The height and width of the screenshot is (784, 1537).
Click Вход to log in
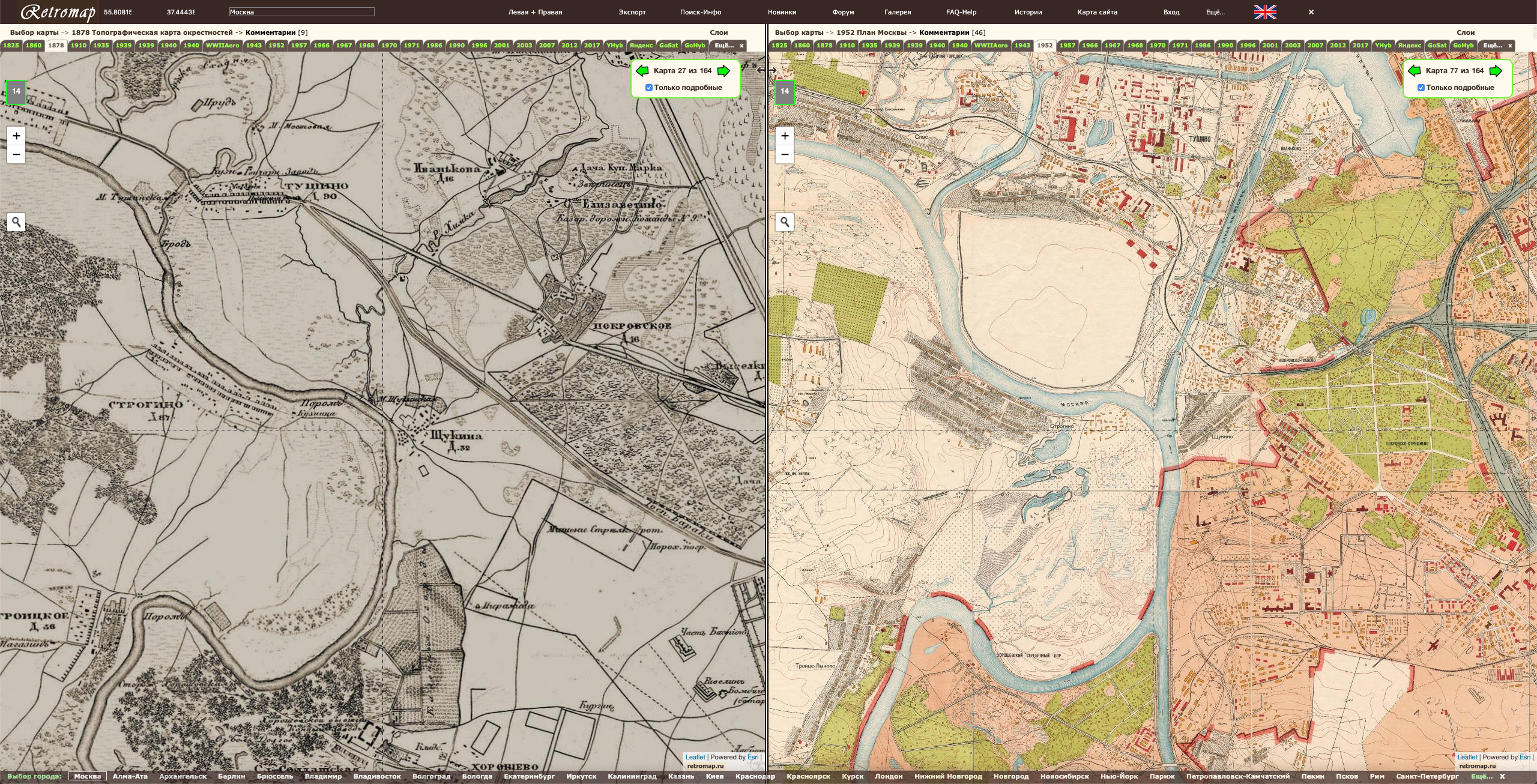pos(1171,12)
